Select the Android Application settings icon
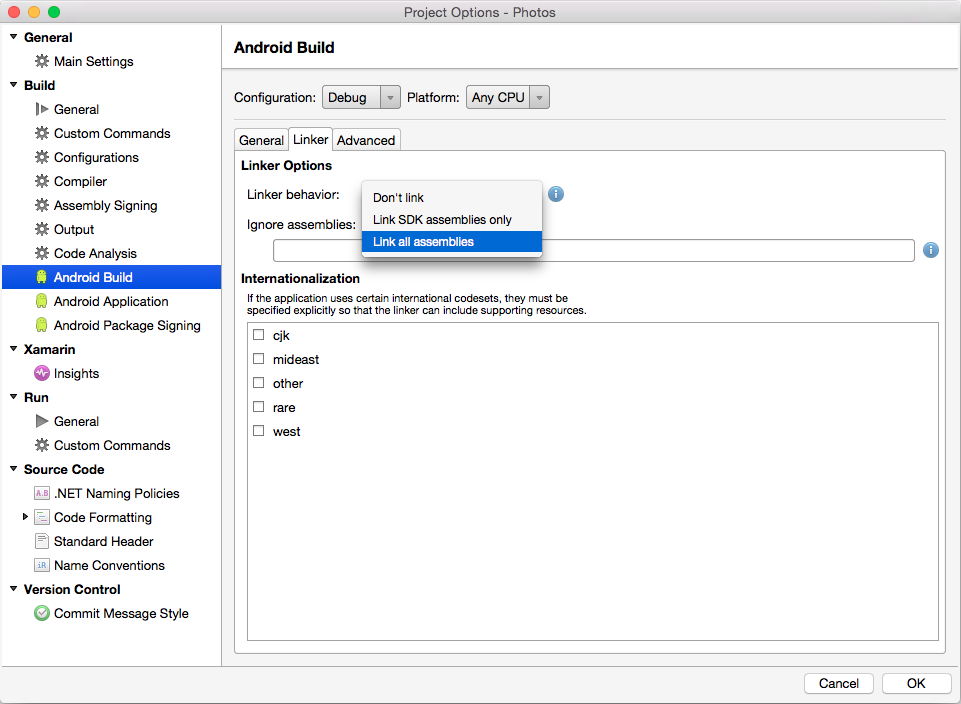 coord(40,301)
